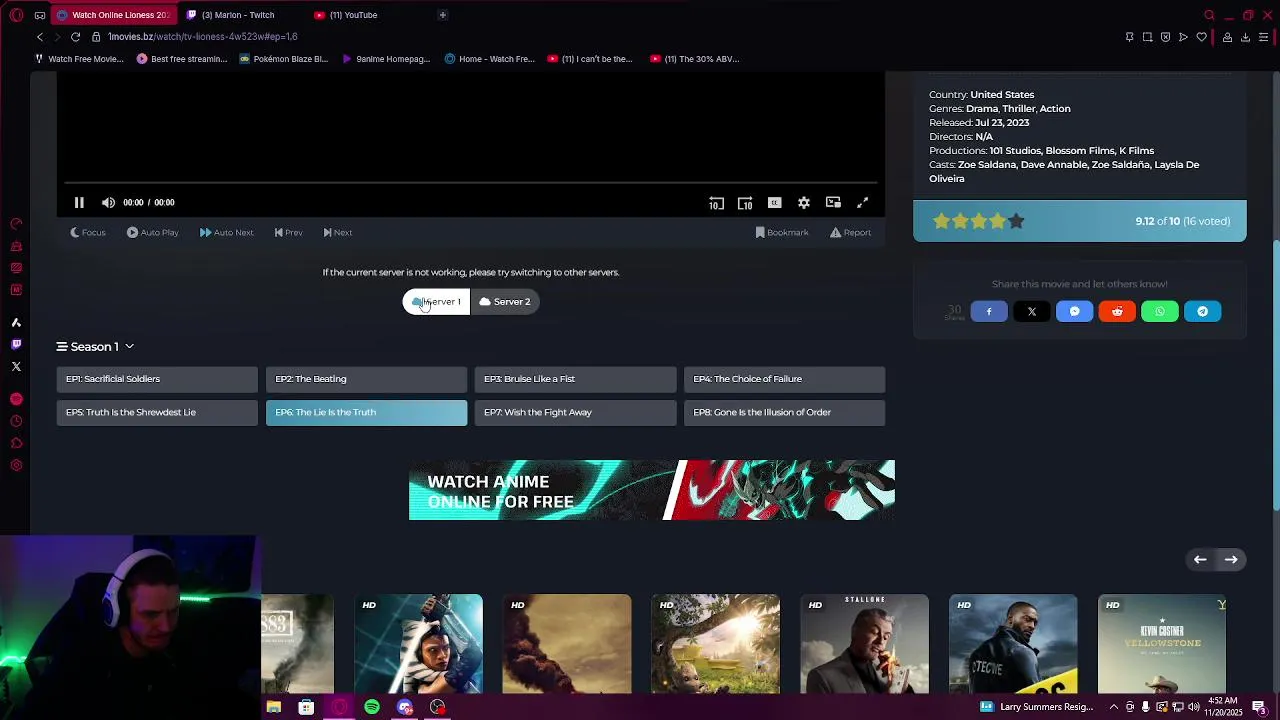
Task: Open The 30% ABV bookmark
Action: [x=695, y=59]
